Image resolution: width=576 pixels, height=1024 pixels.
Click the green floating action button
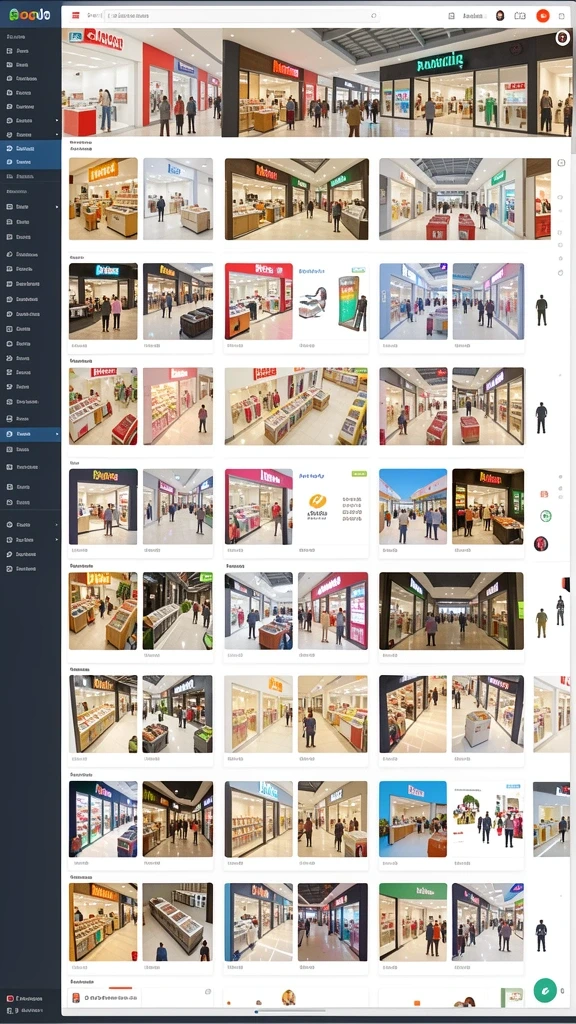pyautogui.click(x=545, y=990)
